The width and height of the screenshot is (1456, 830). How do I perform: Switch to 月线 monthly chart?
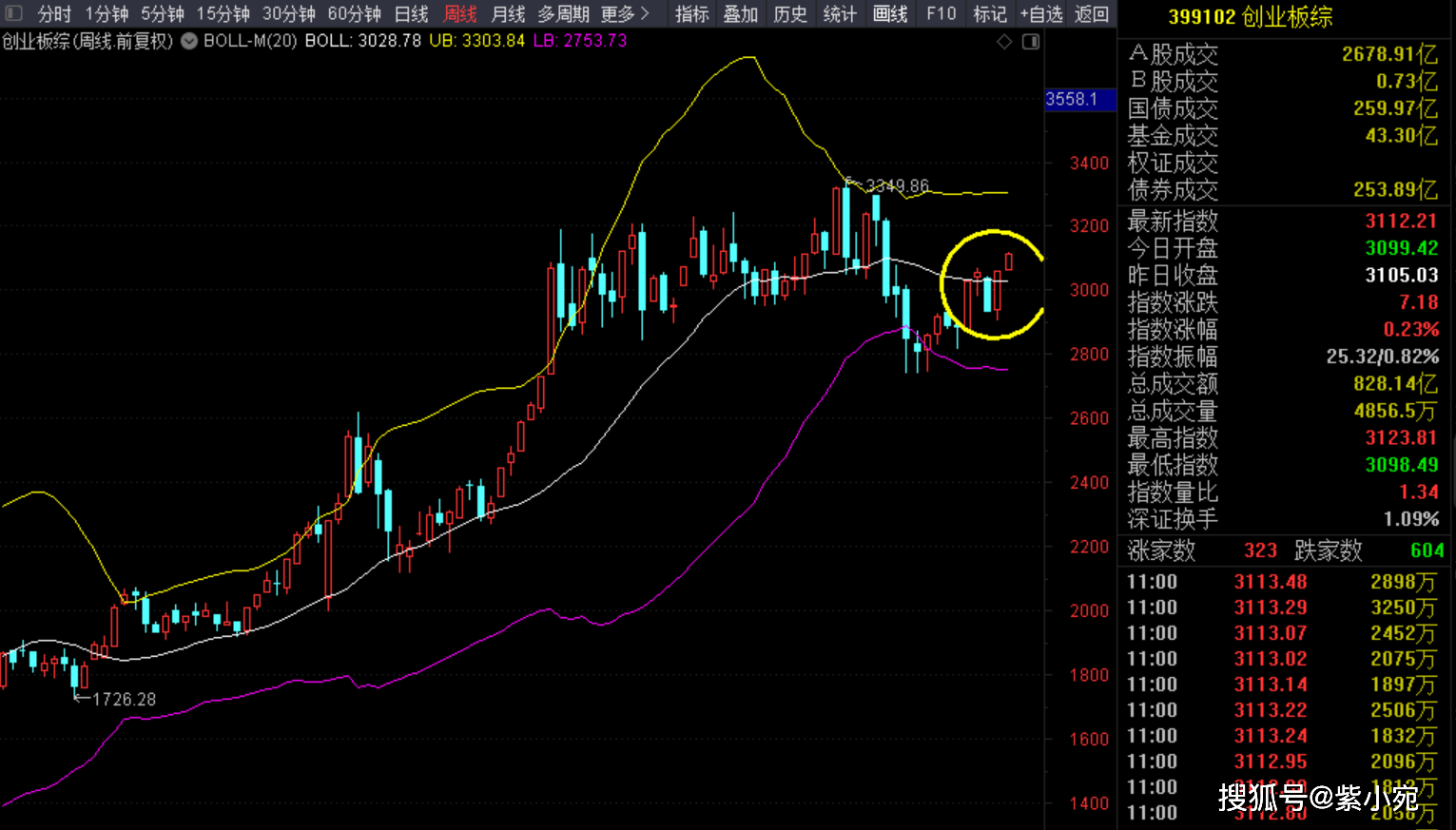[x=508, y=14]
